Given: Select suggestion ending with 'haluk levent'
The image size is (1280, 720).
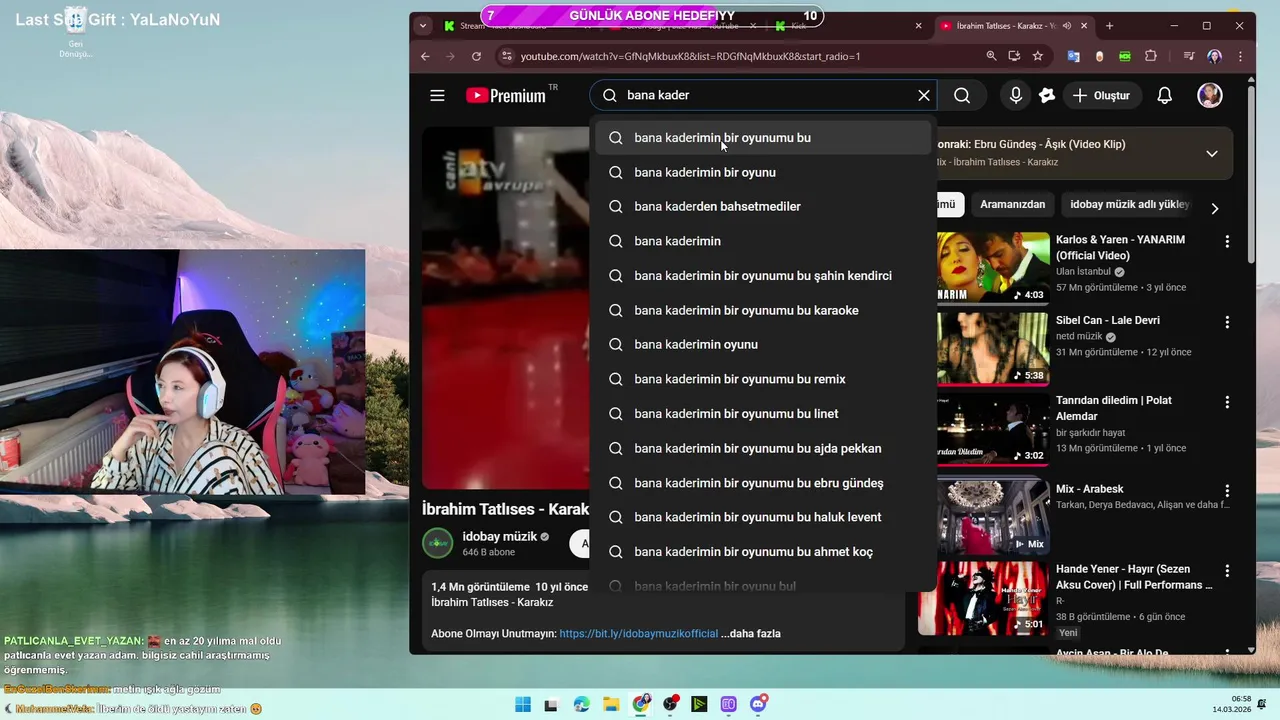Looking at the screenshot, I should [x=763, y=517].
